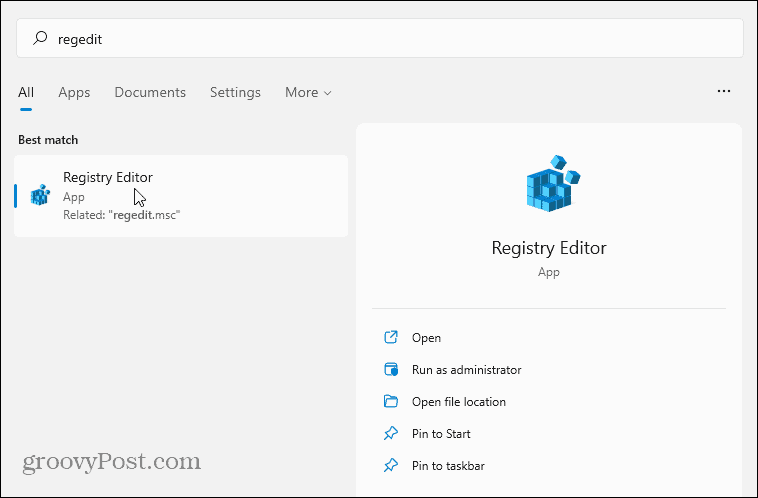Choose Open in the actions list
The height and width of the screenshot is (498, 758).
tap(426, 337)
